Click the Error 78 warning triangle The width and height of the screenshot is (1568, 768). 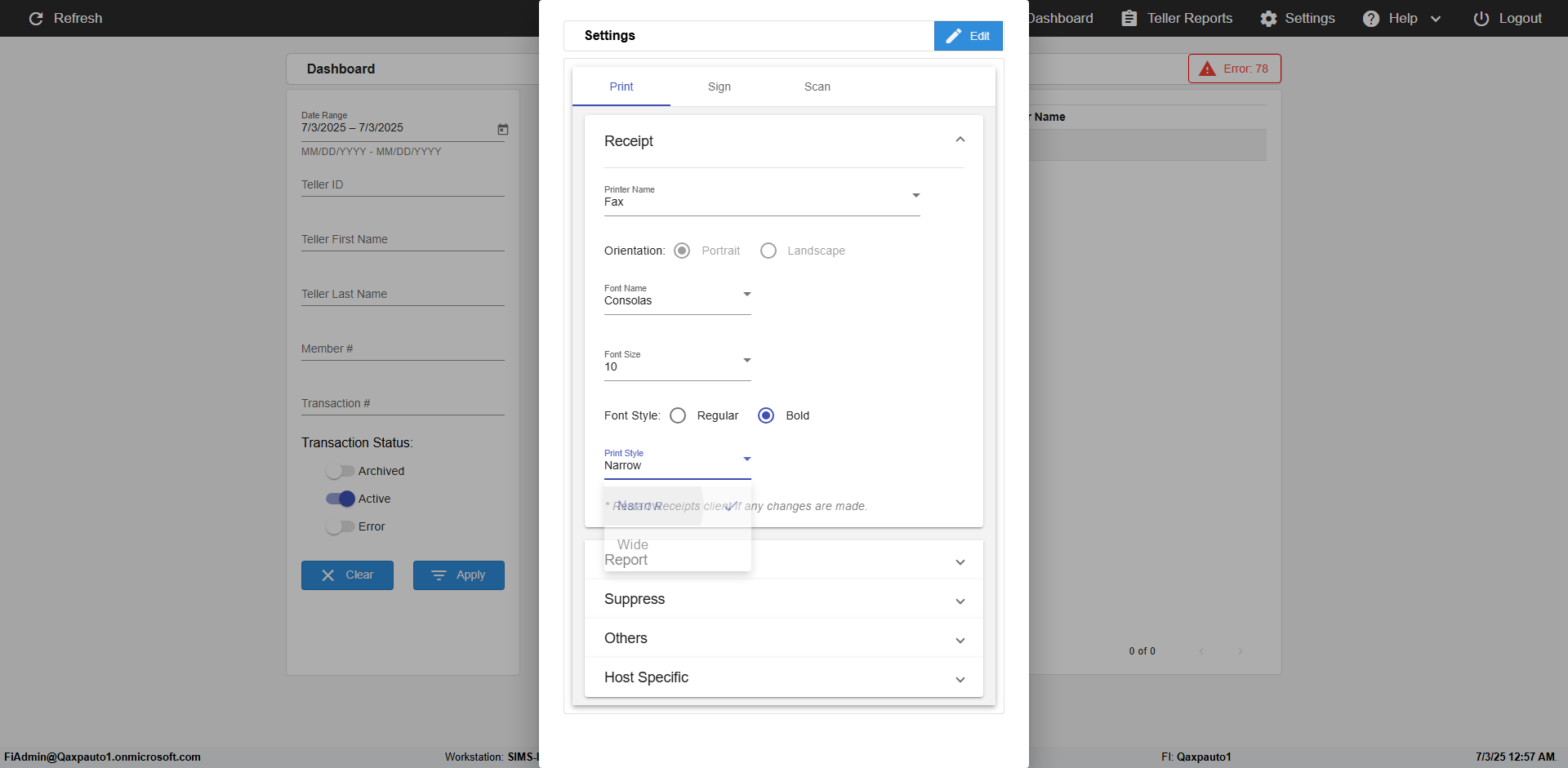pyautogui.click(x=1207, y=69)
